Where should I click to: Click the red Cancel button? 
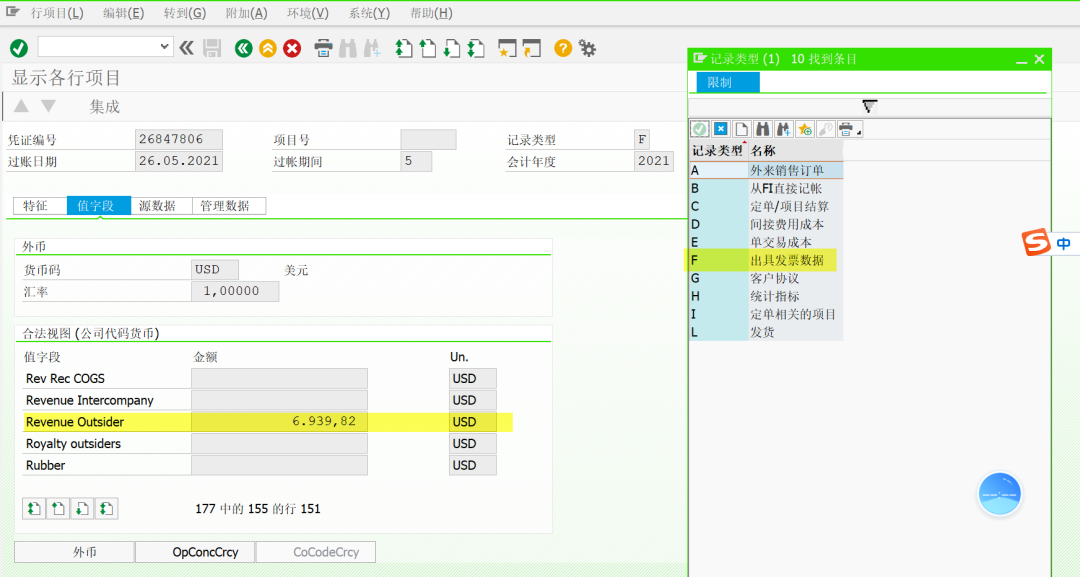pyautogui.click(x=292, y=48)
